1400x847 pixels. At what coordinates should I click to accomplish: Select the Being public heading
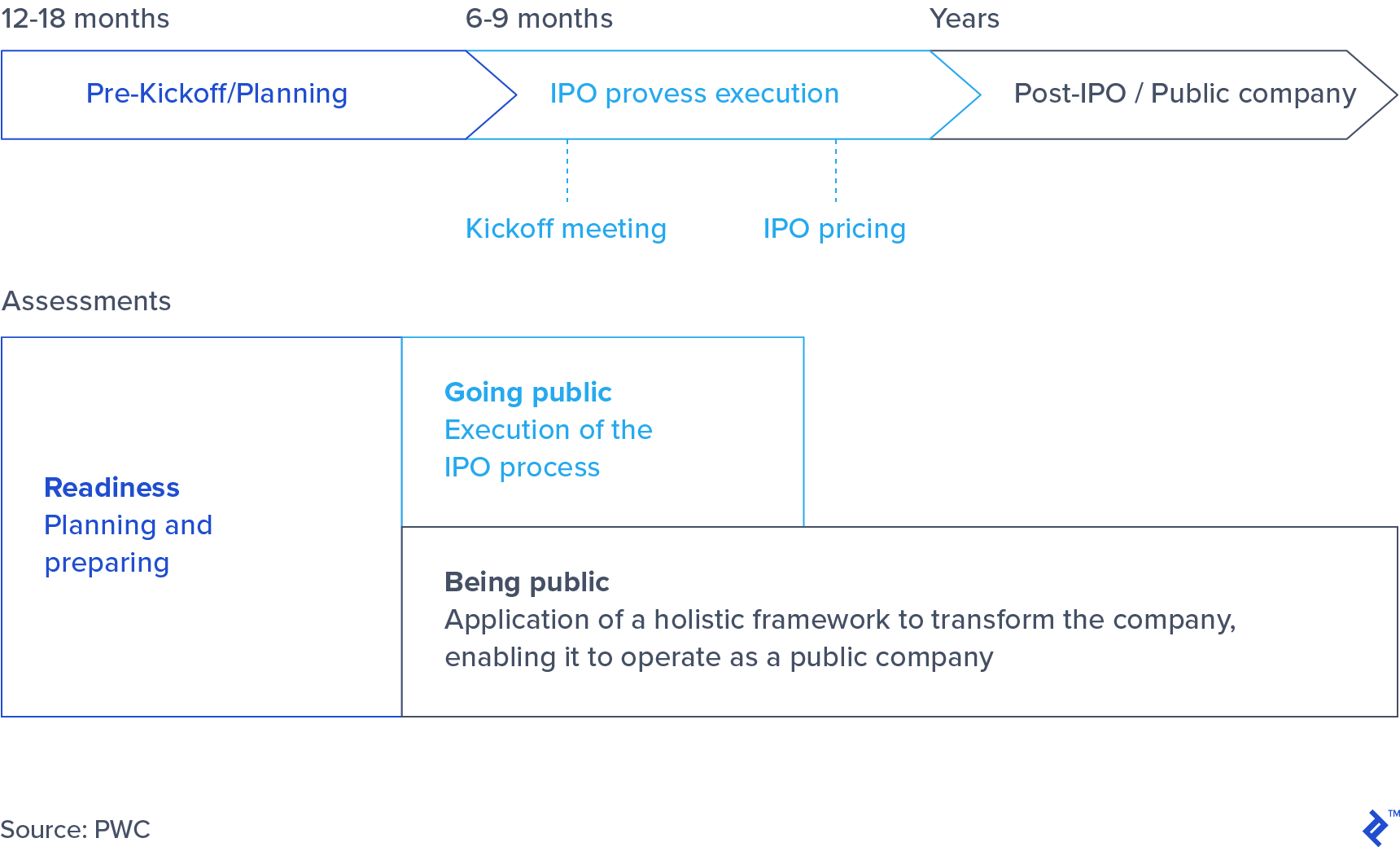pos(527,582)
